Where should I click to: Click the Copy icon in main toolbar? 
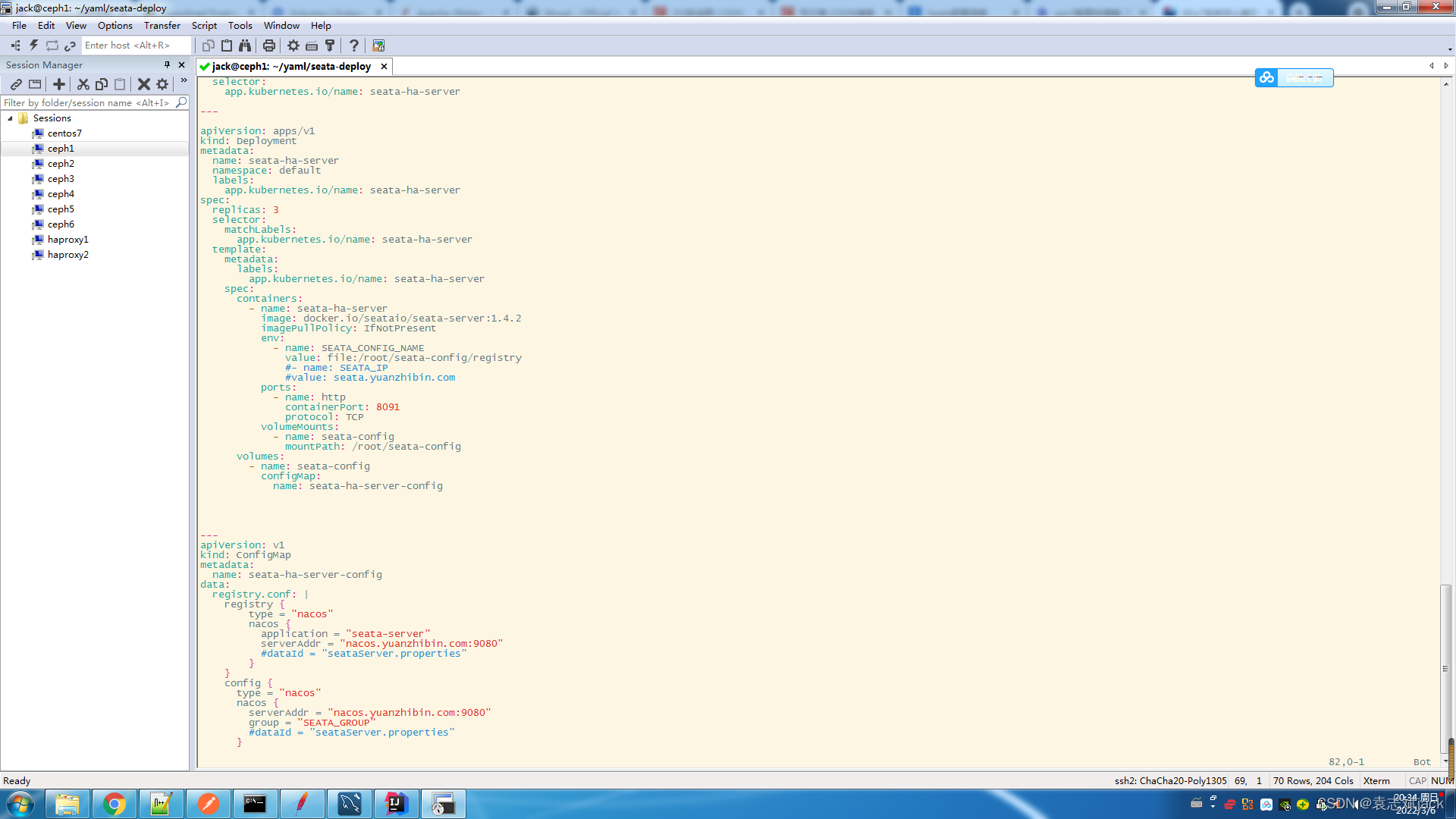tap(209, 45)
